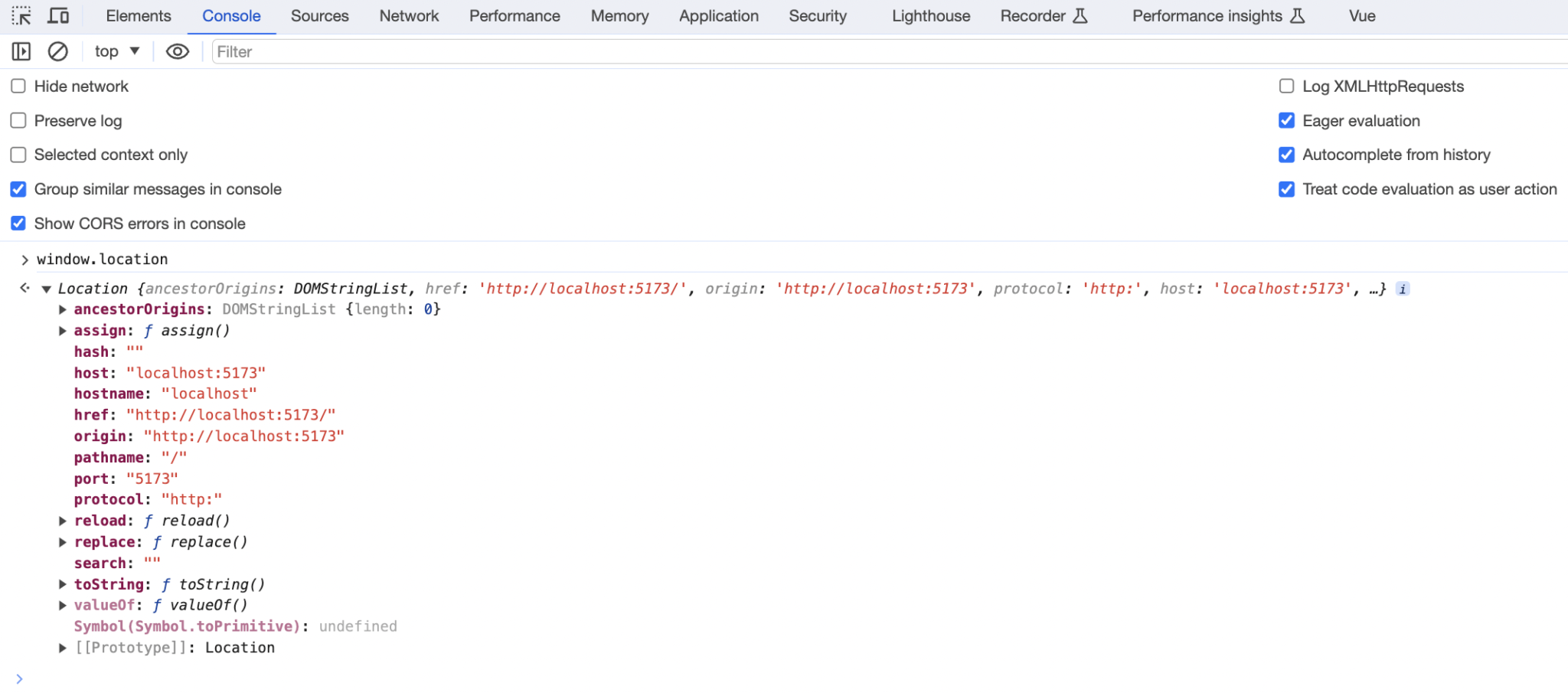Click the info icon next to Location object
1568x693 pixels.
(x=1403, y=289)
